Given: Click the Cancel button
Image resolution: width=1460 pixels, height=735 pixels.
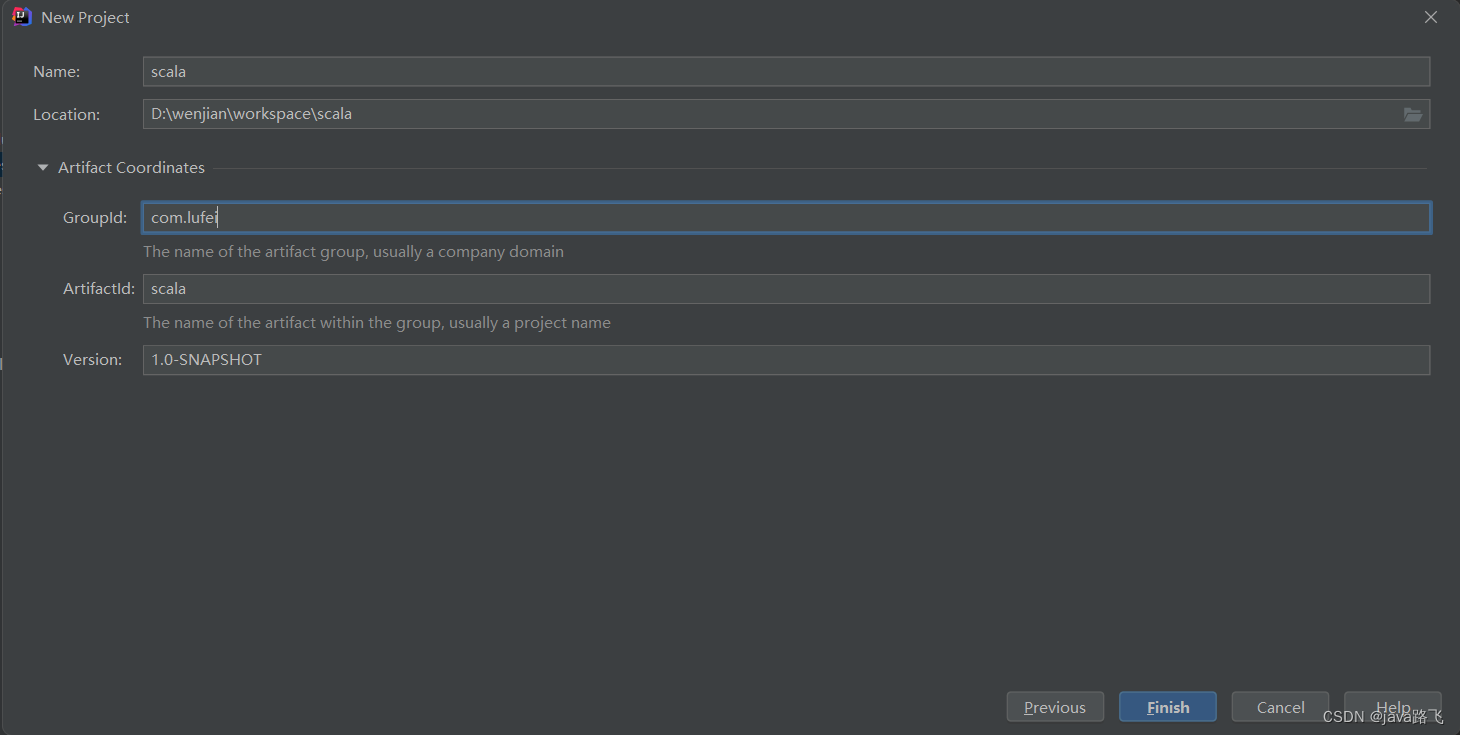Looking at the screenshot, I should click(x=1280, y=707).
